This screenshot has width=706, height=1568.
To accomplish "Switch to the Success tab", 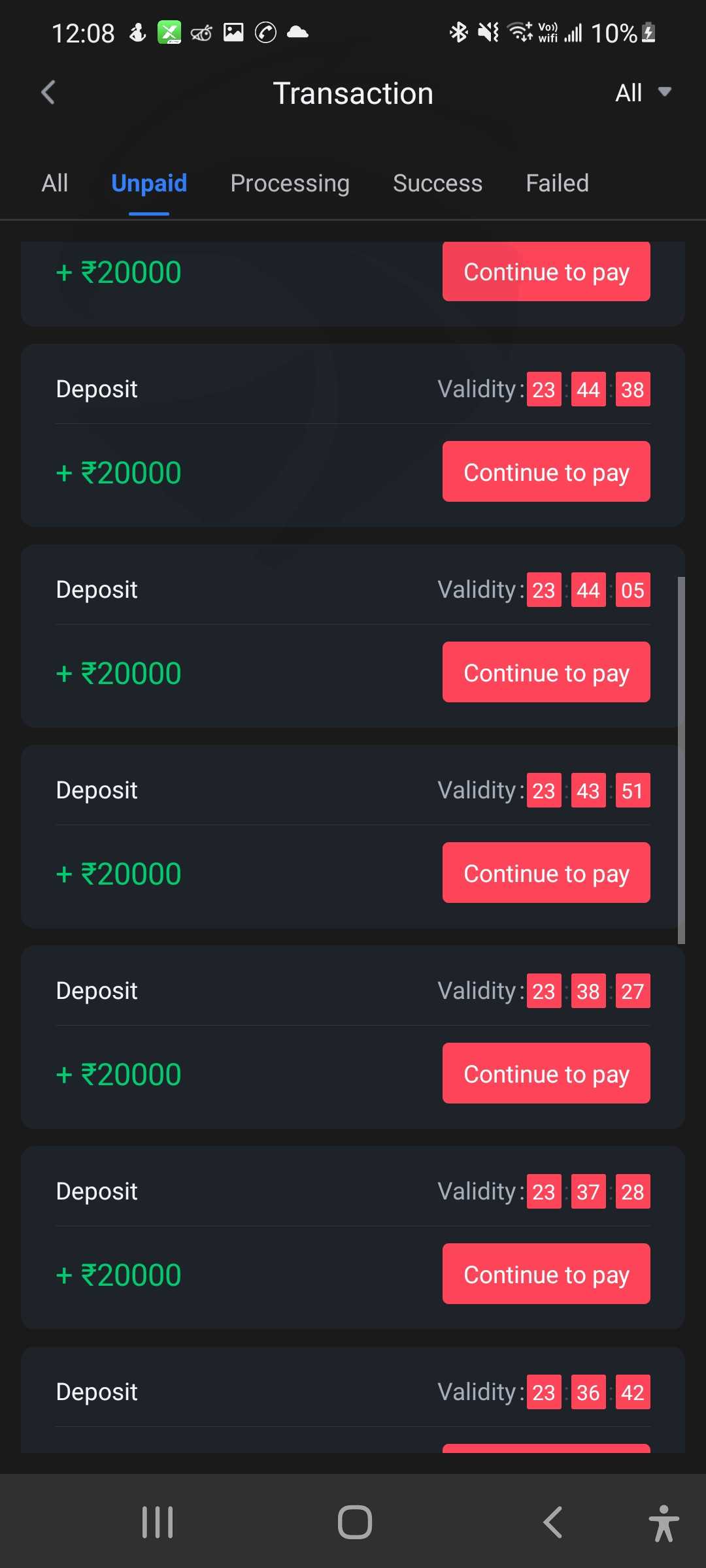I will click(x=437, y=184).
